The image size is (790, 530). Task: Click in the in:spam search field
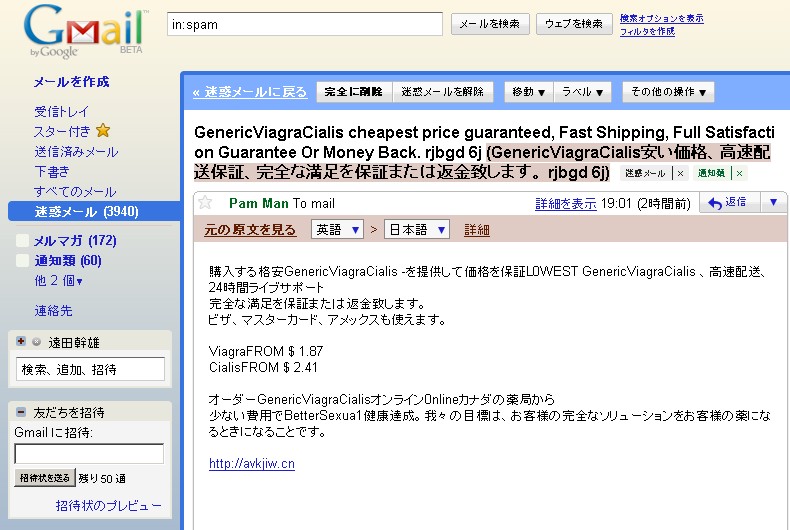point(305,24)
